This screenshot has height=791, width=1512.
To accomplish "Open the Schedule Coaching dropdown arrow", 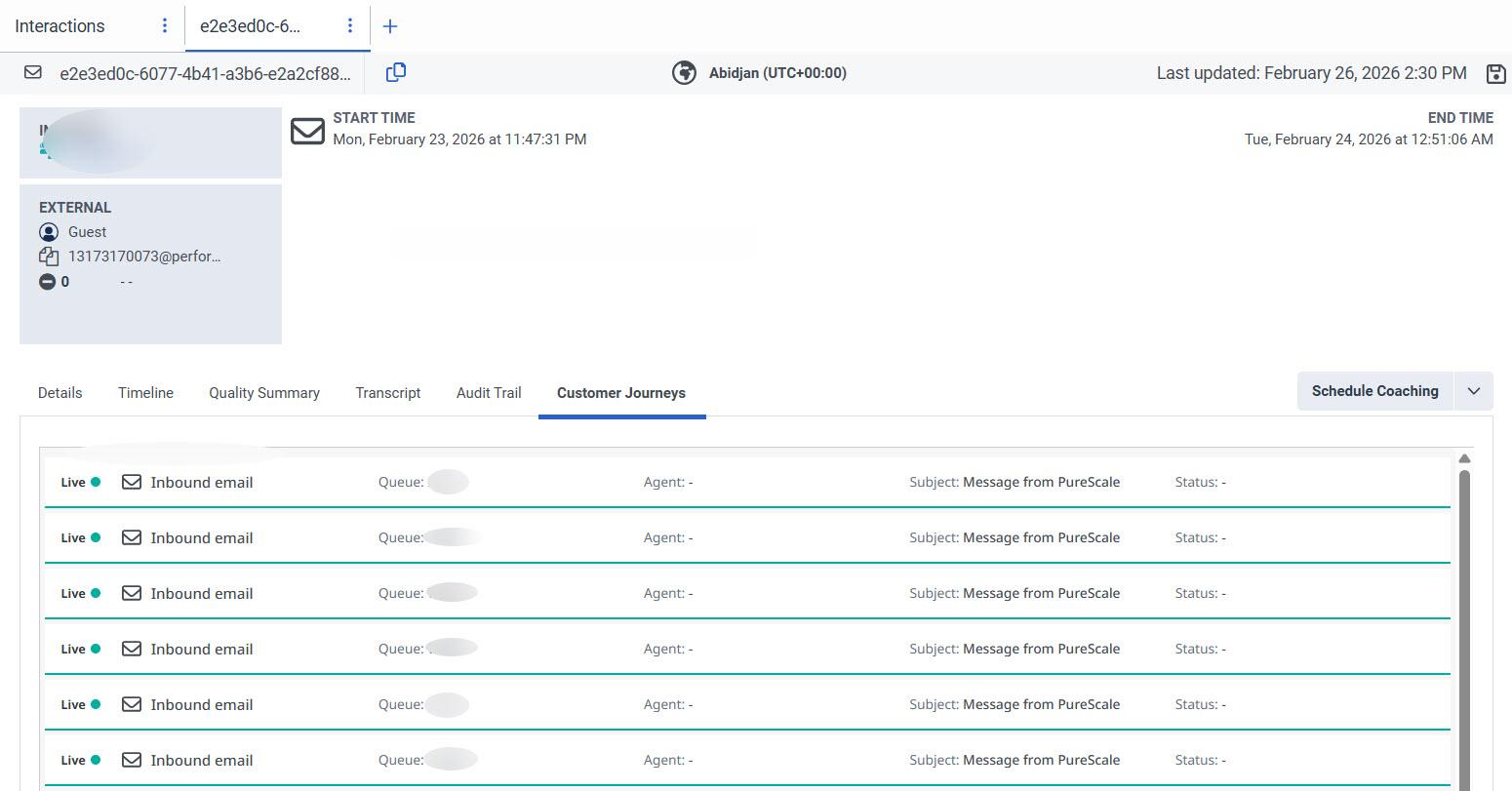I will point(1473,390).
